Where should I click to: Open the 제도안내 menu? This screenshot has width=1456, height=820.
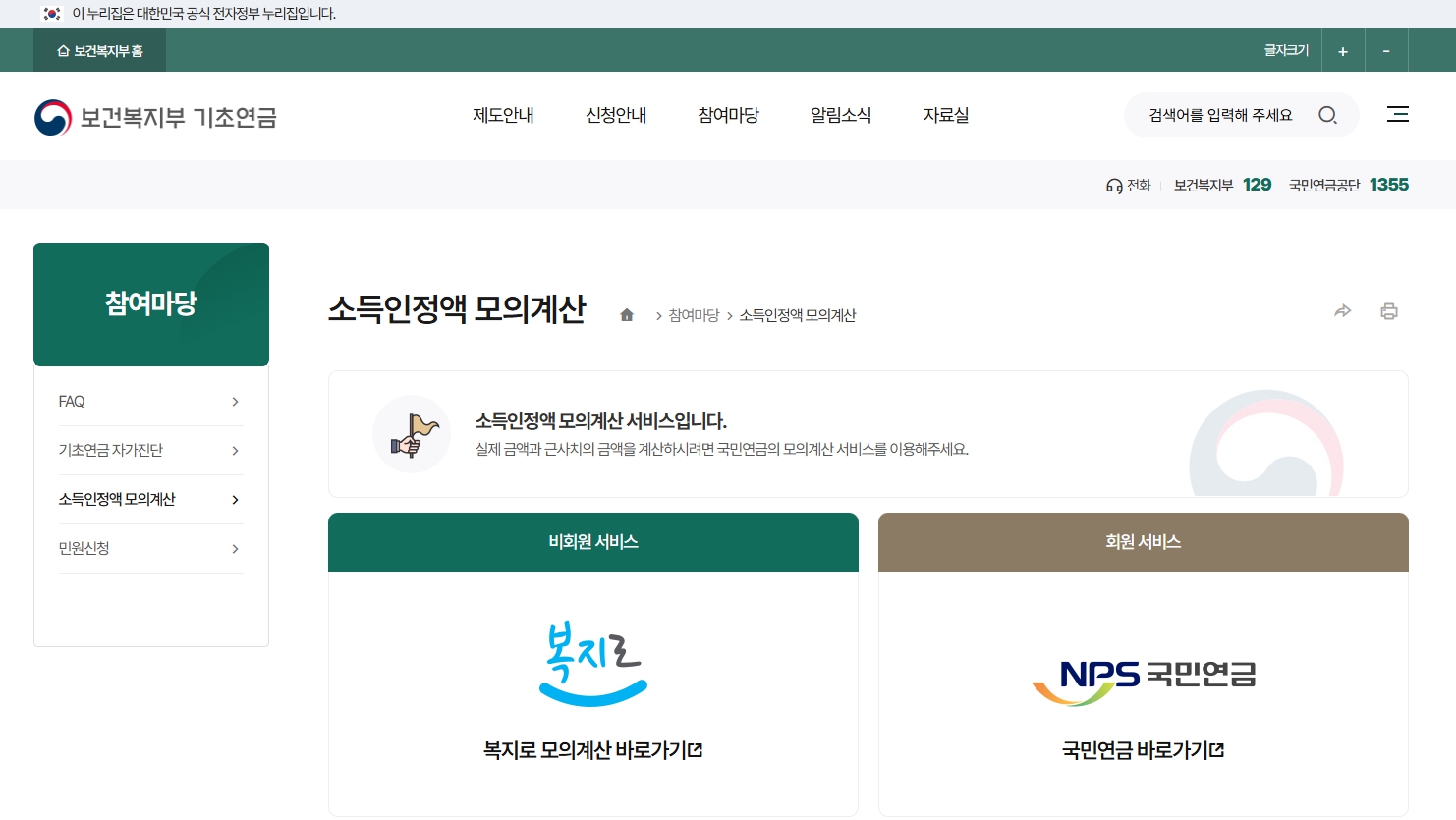point(503,115)
